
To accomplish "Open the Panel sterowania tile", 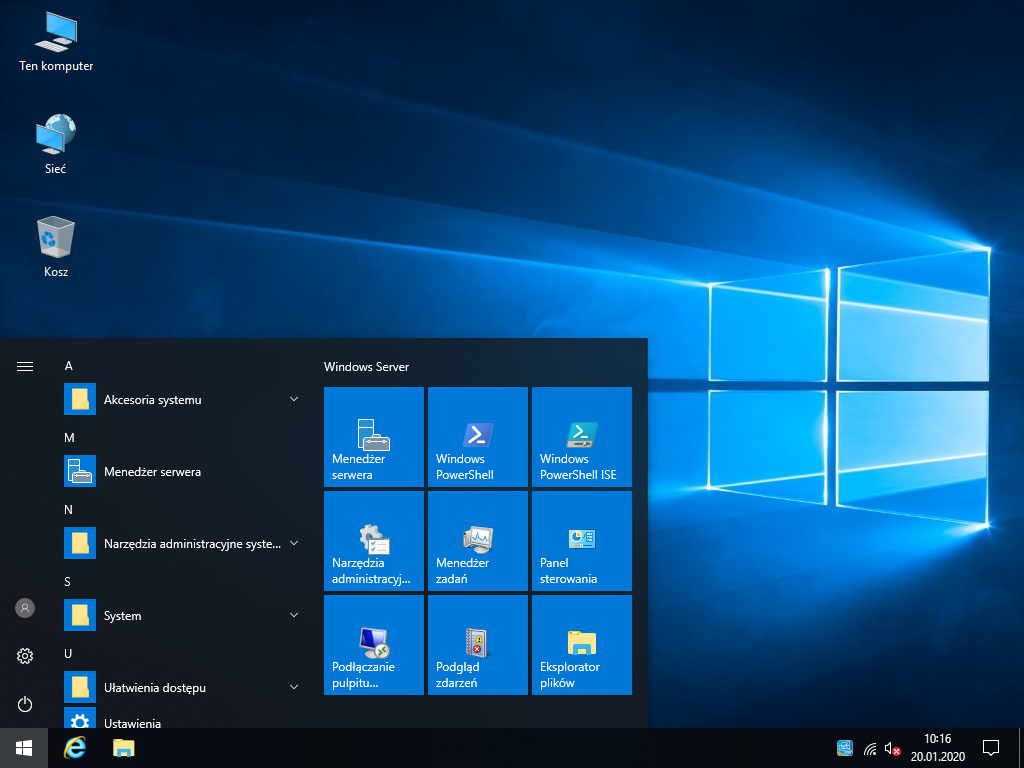I will (582, 541).
